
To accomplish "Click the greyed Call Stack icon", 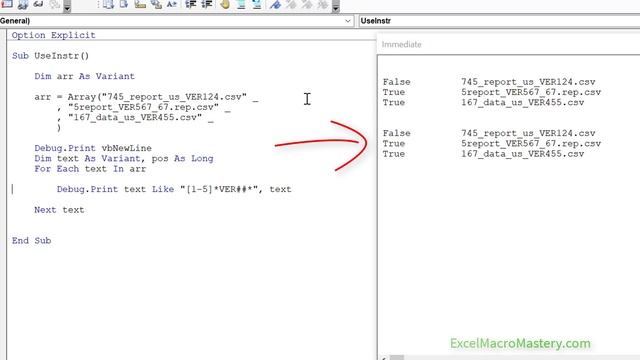I will pyautogui.click(x=54, y=4).
